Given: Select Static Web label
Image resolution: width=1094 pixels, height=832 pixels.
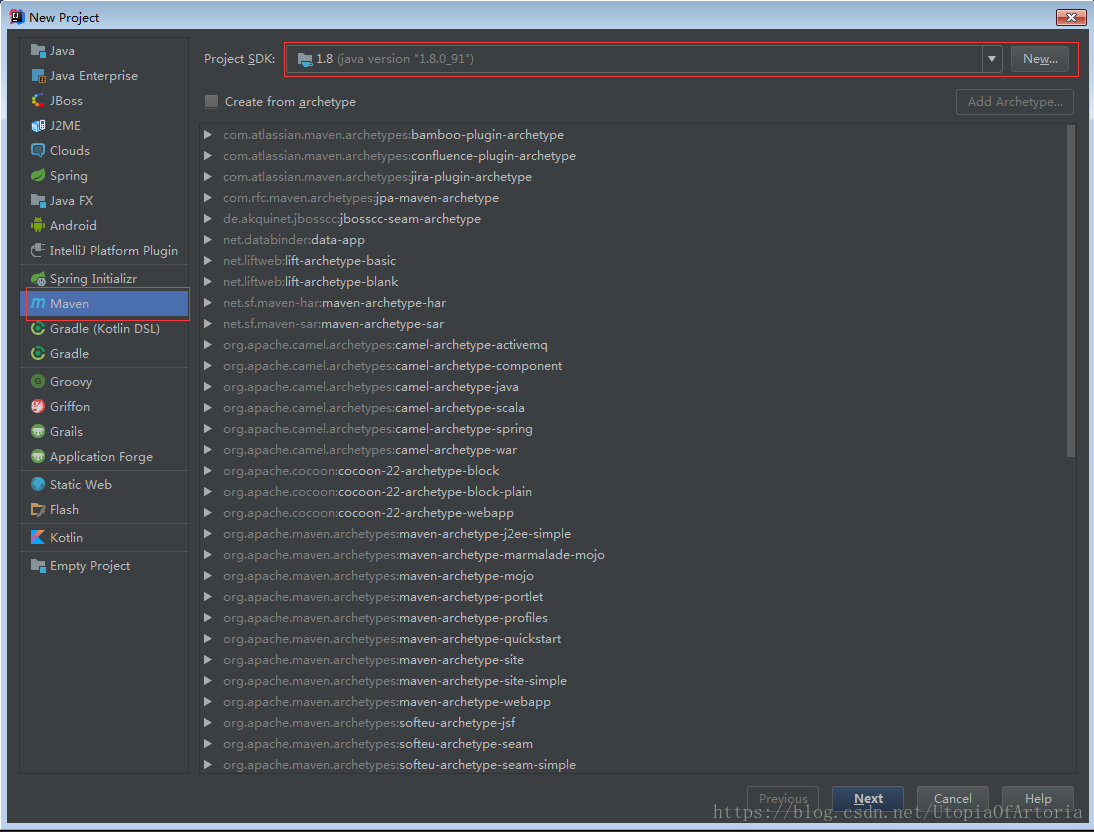Looking at the screenshot, I should click(x=80, y=484).
